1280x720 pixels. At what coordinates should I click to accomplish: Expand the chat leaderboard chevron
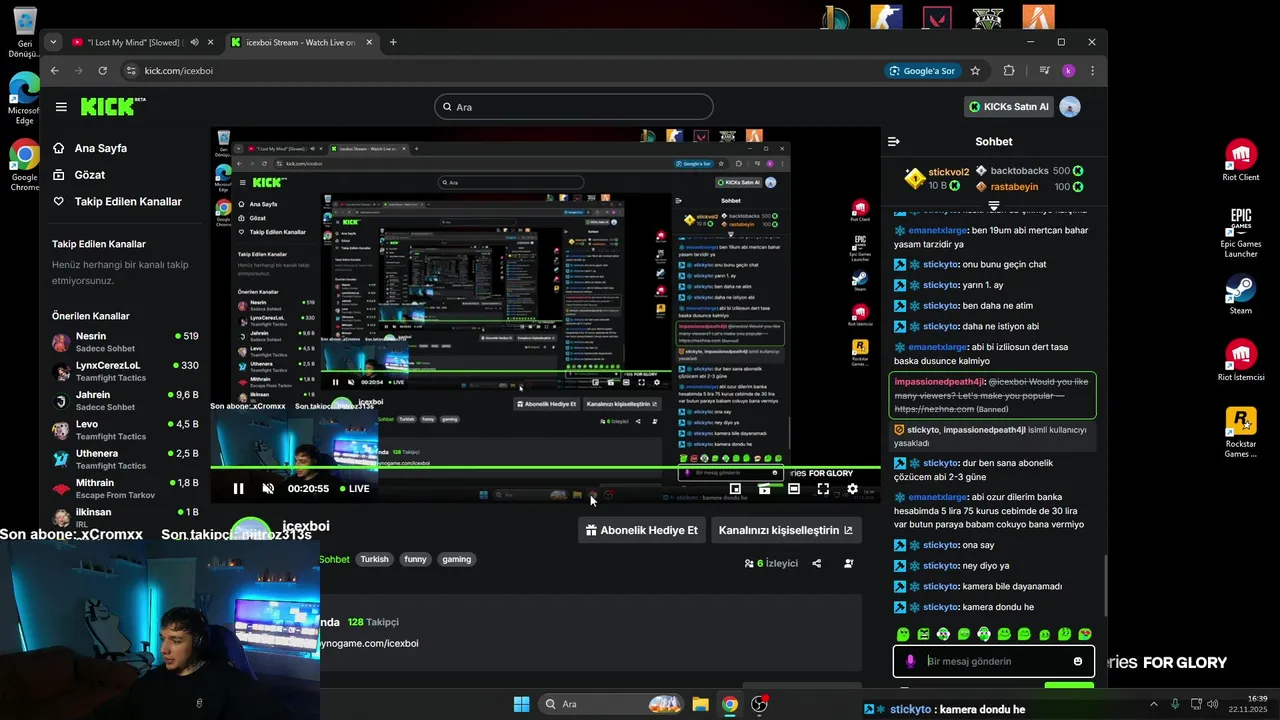994,206
